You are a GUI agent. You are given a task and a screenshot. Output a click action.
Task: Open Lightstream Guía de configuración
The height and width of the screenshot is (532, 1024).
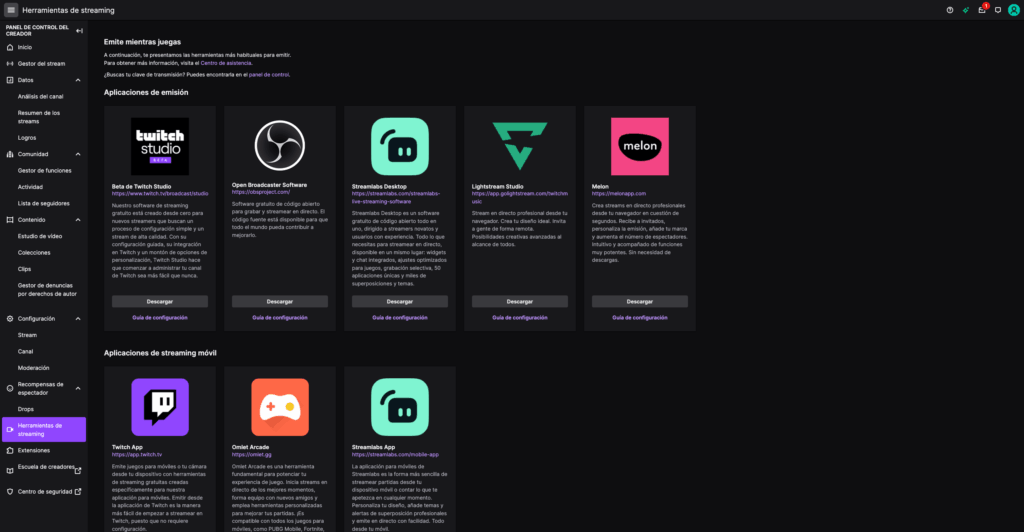click(x=520, y=317)
